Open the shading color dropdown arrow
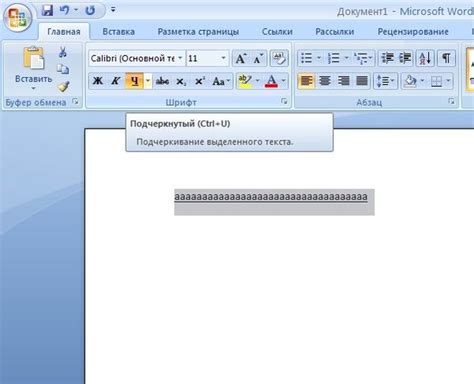 pos(422,81)
